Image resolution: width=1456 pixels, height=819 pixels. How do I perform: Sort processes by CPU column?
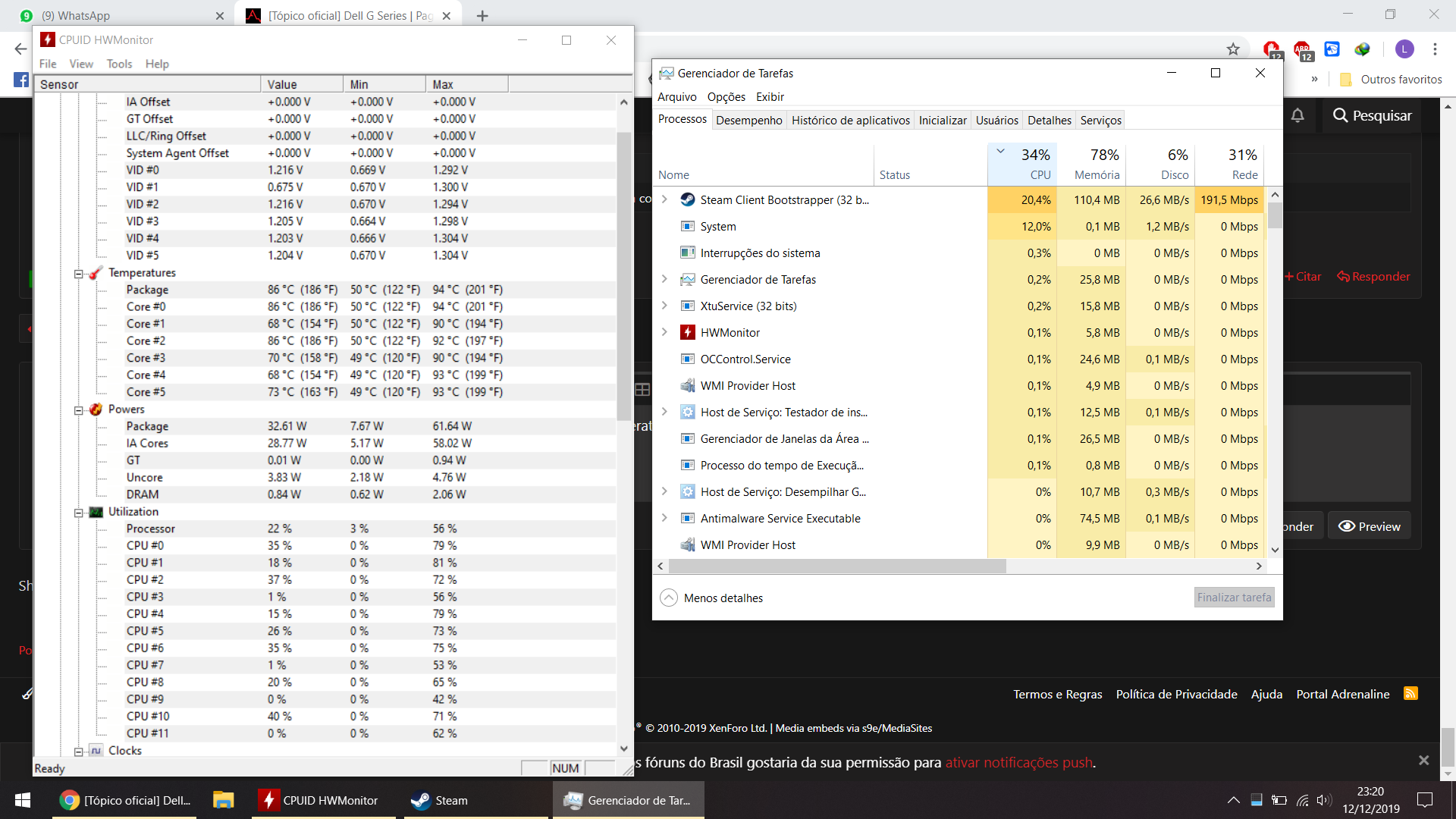click(x=1022, y=164)
